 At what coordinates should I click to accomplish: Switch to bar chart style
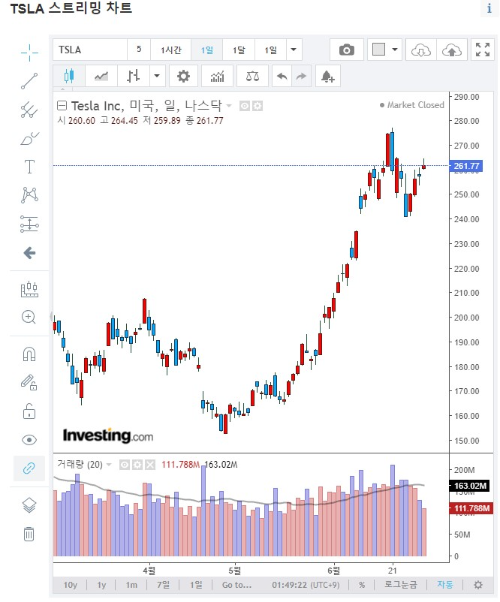click(x=133, y=76)
